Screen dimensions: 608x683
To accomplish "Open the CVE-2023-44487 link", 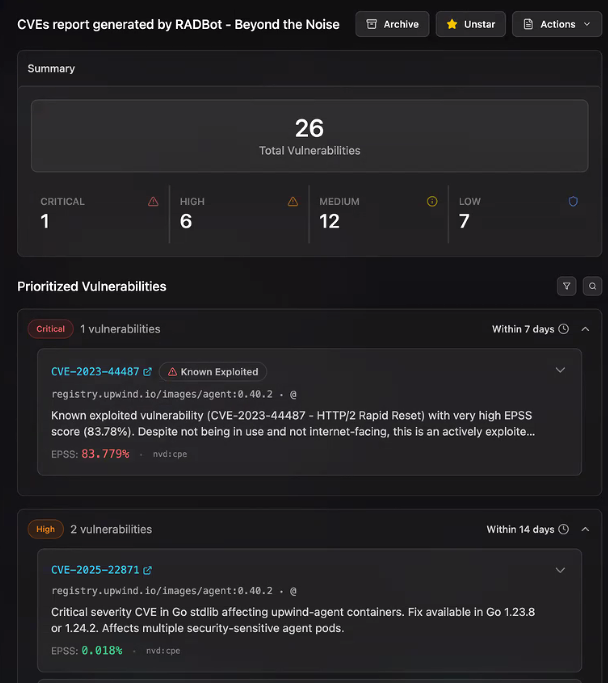I will click(x=95, y=372).
